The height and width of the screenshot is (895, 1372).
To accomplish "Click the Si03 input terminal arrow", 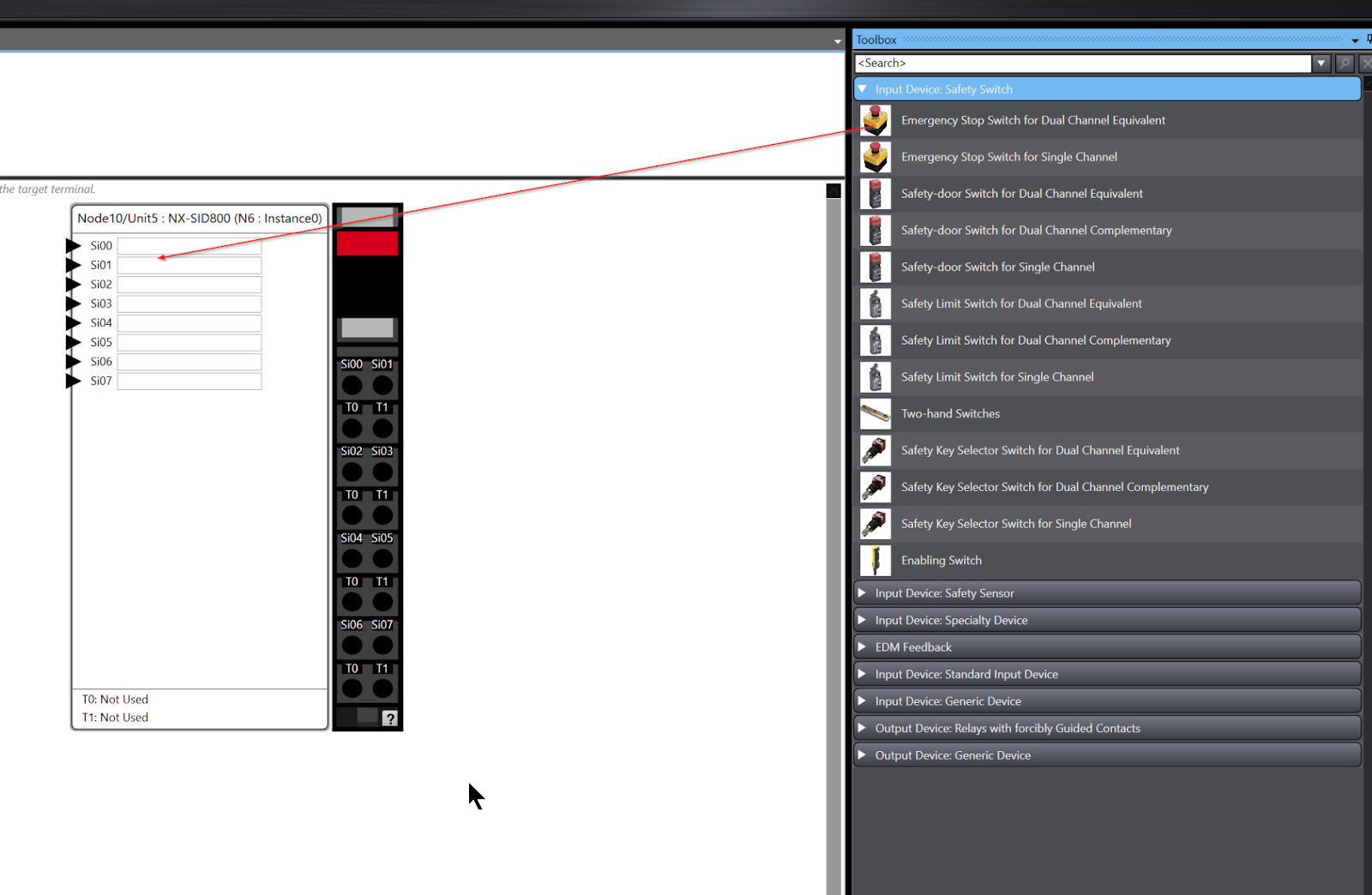I will point(74,303).
